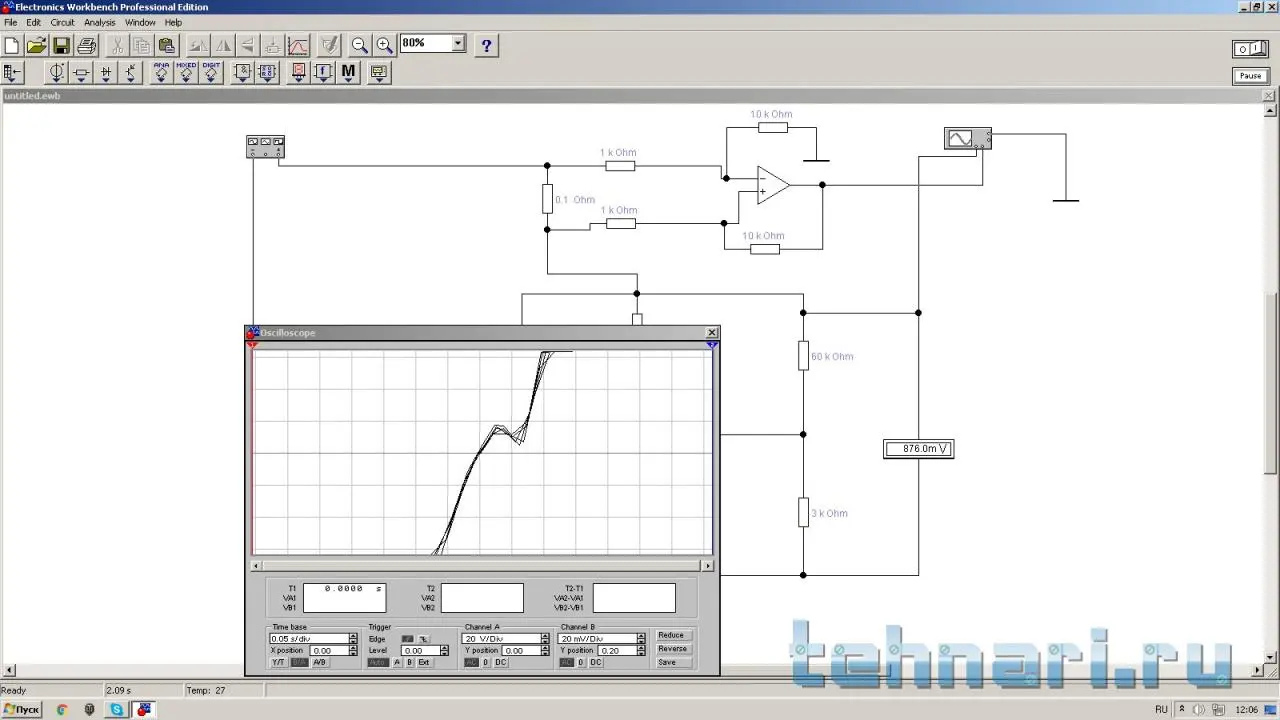Open the Instruments parts bin
Image resolution: width=1280 pixels, height=720 pixels.
coord(379,72)
